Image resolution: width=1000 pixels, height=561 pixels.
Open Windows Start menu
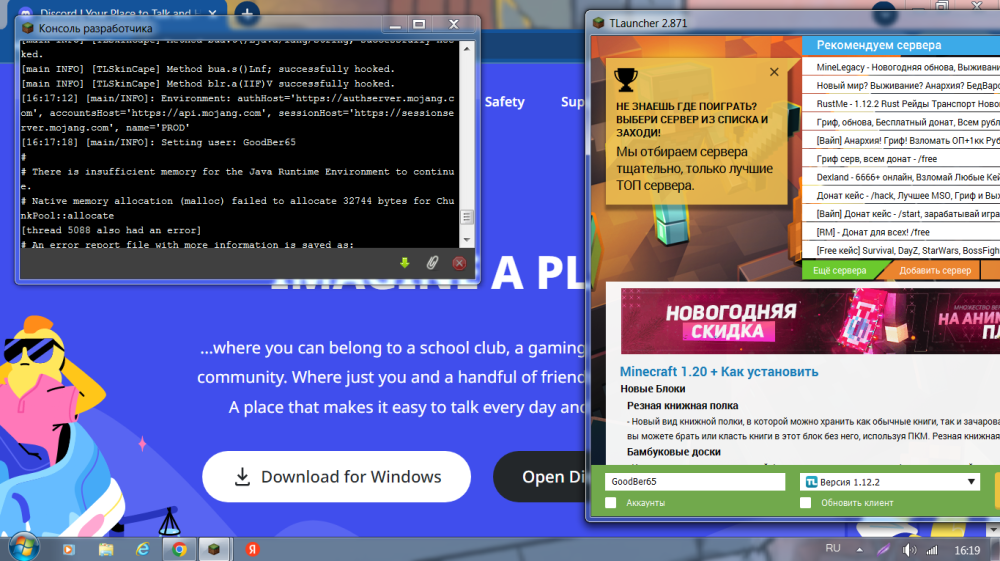click(x=24, y=548)
